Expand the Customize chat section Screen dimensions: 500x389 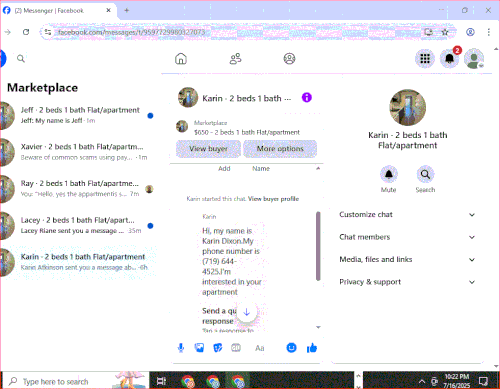click(x=407, y=215)
